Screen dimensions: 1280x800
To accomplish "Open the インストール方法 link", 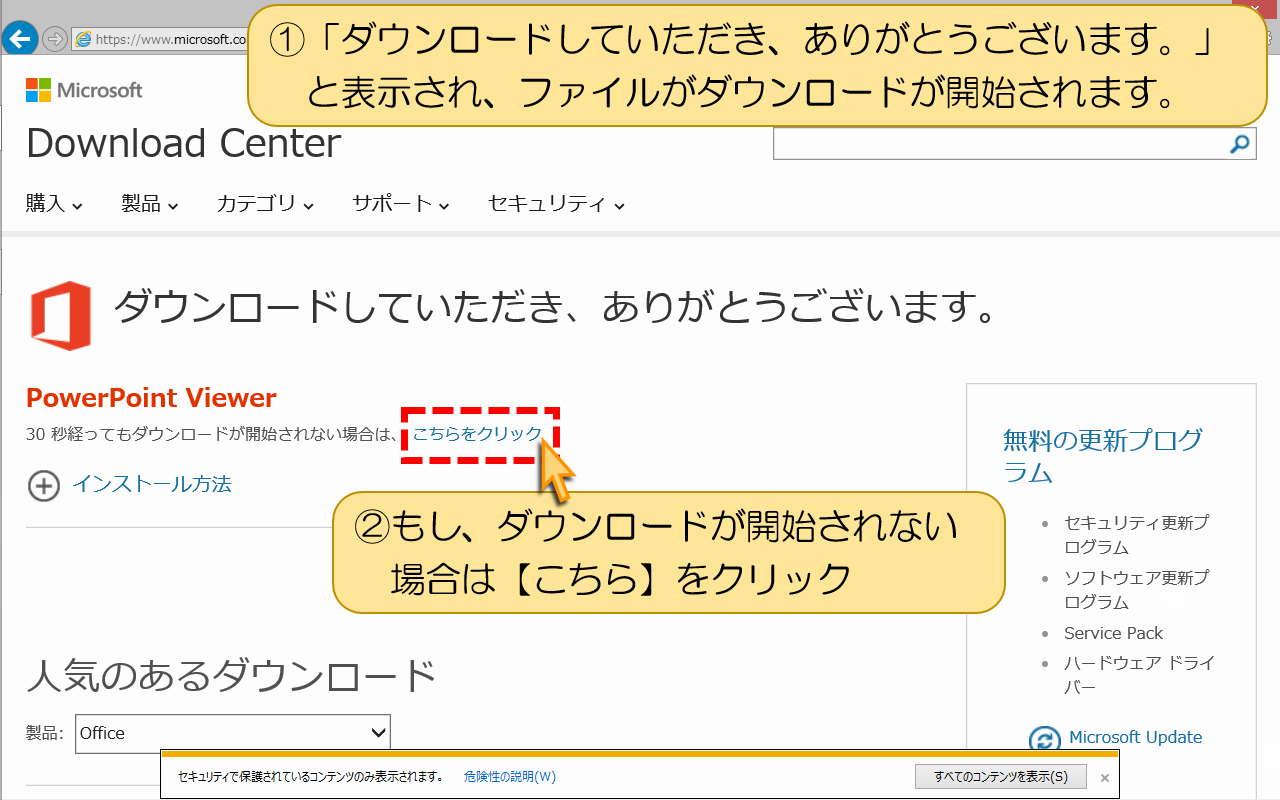I will [x=152, y=484].
